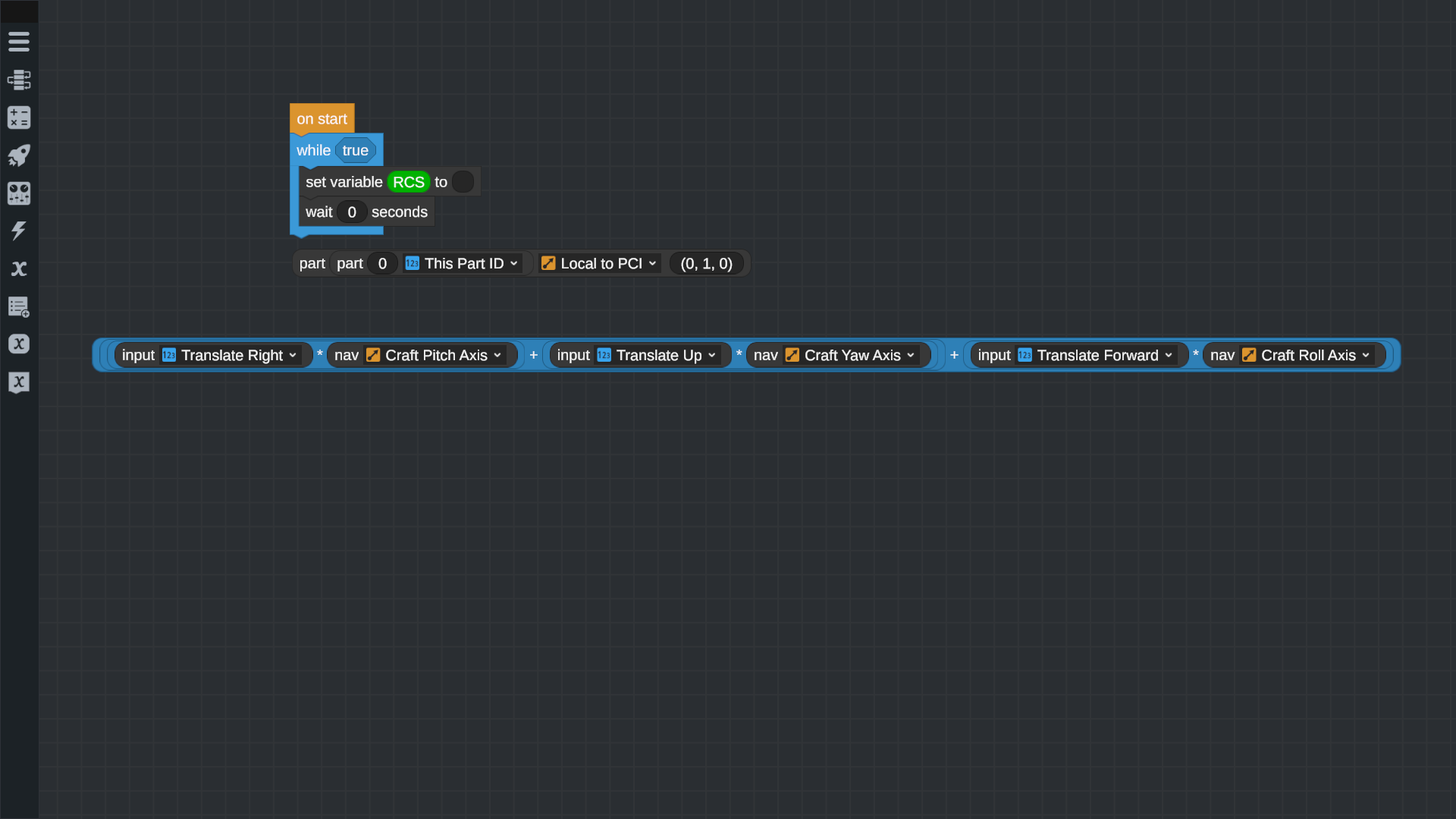
Task: Open the 'Craft Roll Axis' nav dropdown
Action: pyautogui.click(x=1307, y=355)
